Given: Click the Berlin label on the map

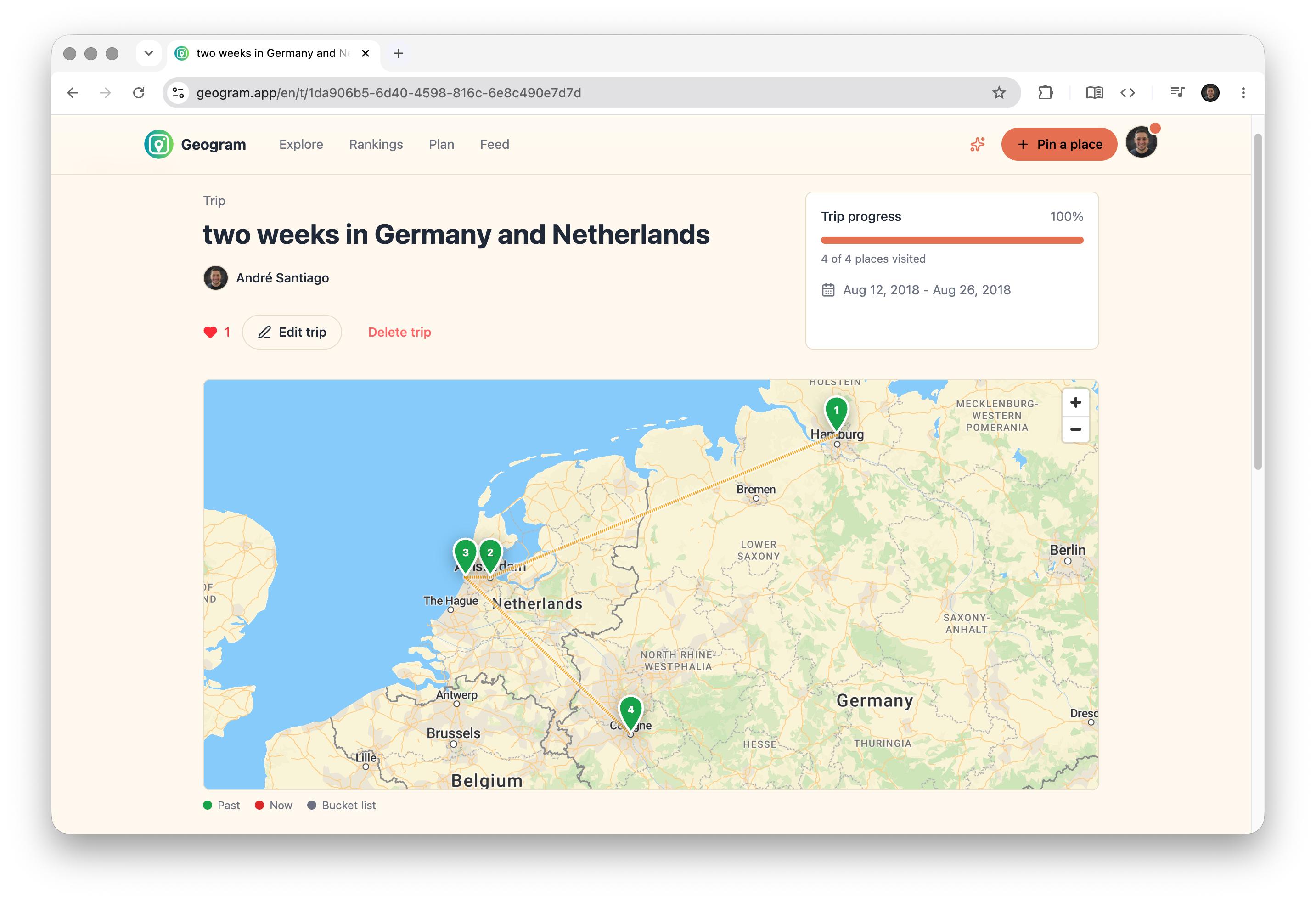Looking at the screenshot, I should click(1068, 550).
